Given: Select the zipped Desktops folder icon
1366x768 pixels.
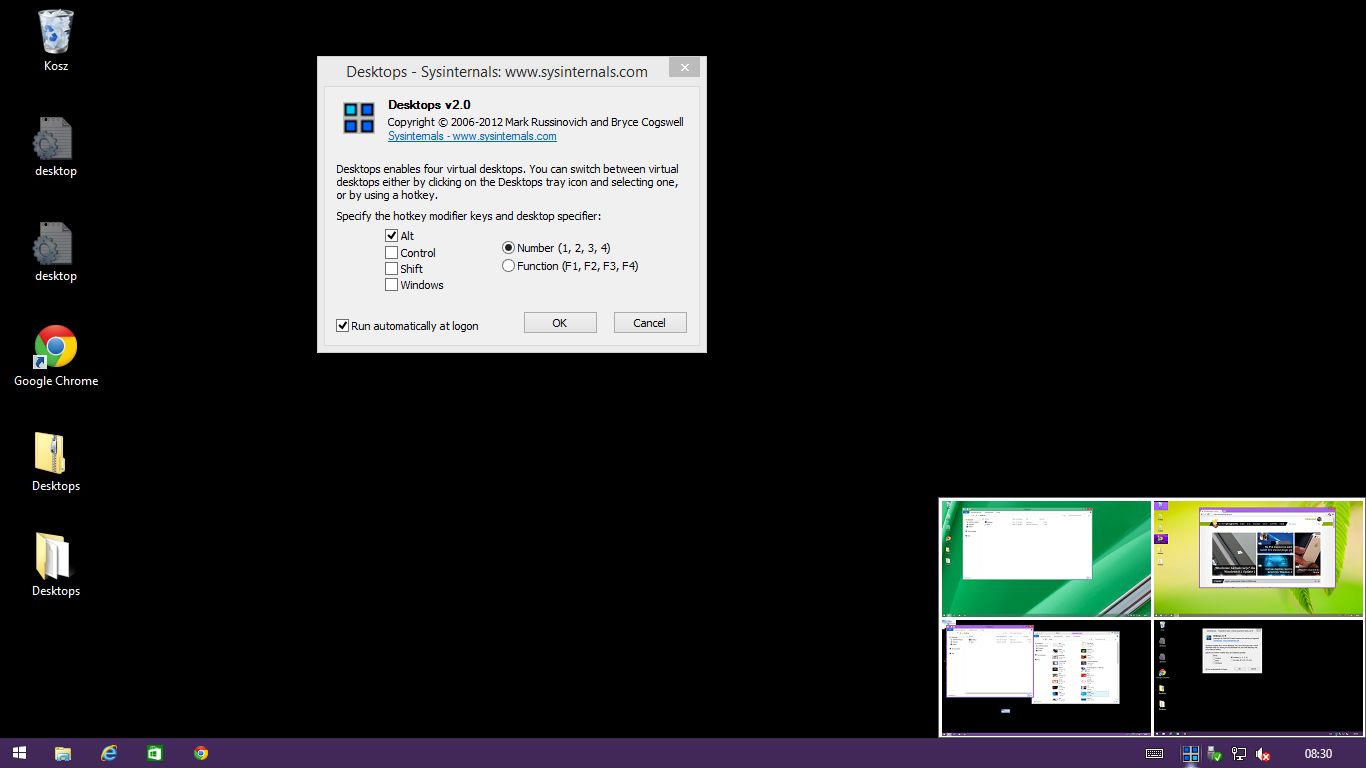Looking at the screenshot, I should click(x=56, y=462).
